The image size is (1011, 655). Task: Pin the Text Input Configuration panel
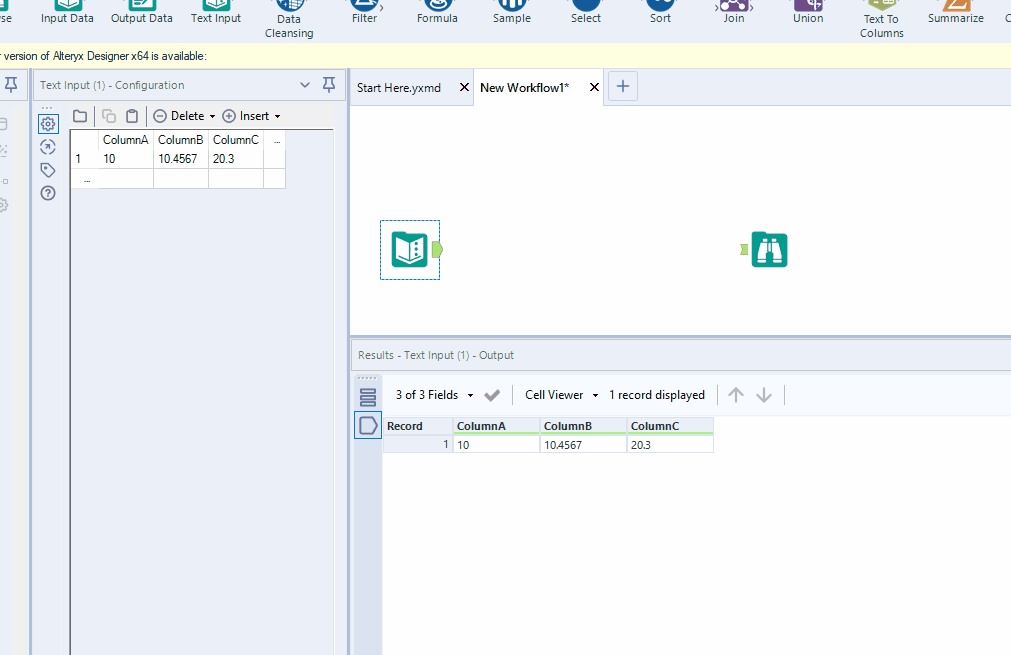[x=329, y=85]
